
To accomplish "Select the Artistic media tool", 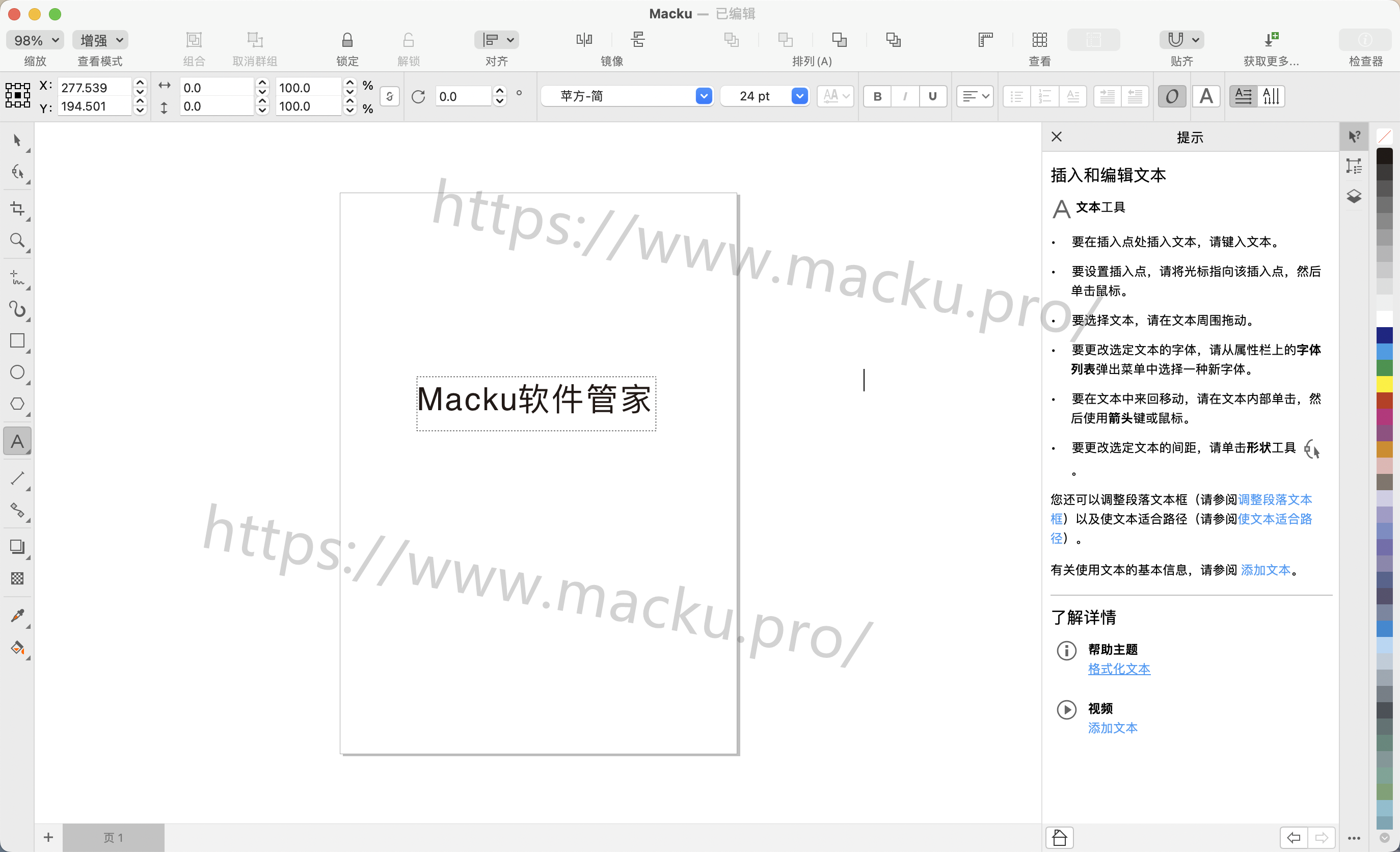I will [17, 309].
